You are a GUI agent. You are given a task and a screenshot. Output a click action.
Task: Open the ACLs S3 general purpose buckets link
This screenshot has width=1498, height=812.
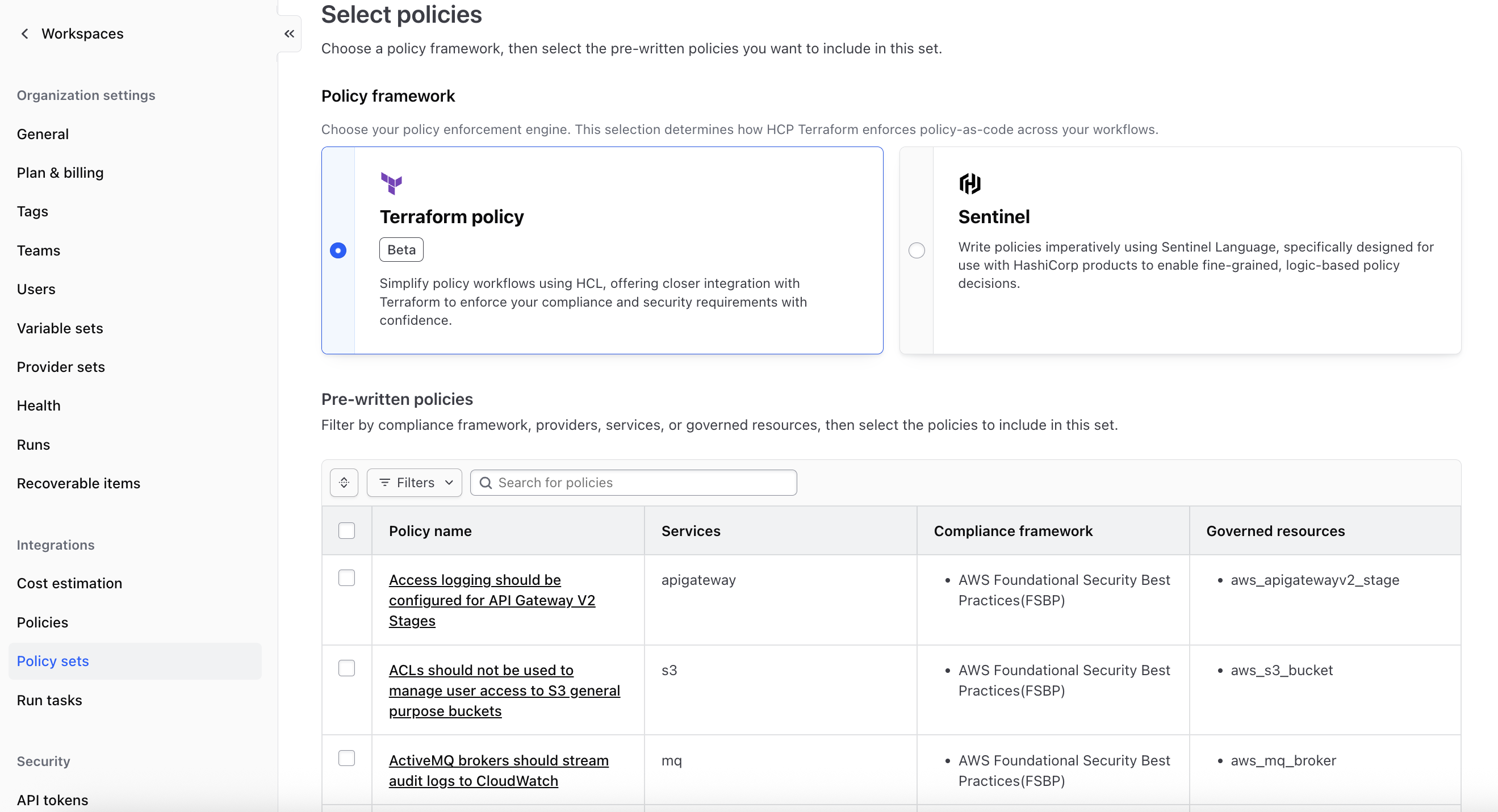click(505, 690)
